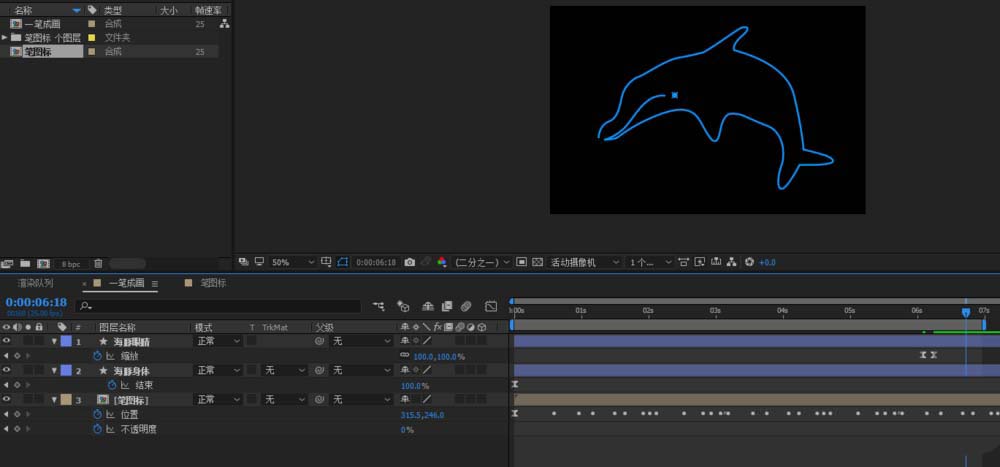Click the 海豚眼睛 layer label color swatch
Screen dimensions: 1000x467
[66, 341]
